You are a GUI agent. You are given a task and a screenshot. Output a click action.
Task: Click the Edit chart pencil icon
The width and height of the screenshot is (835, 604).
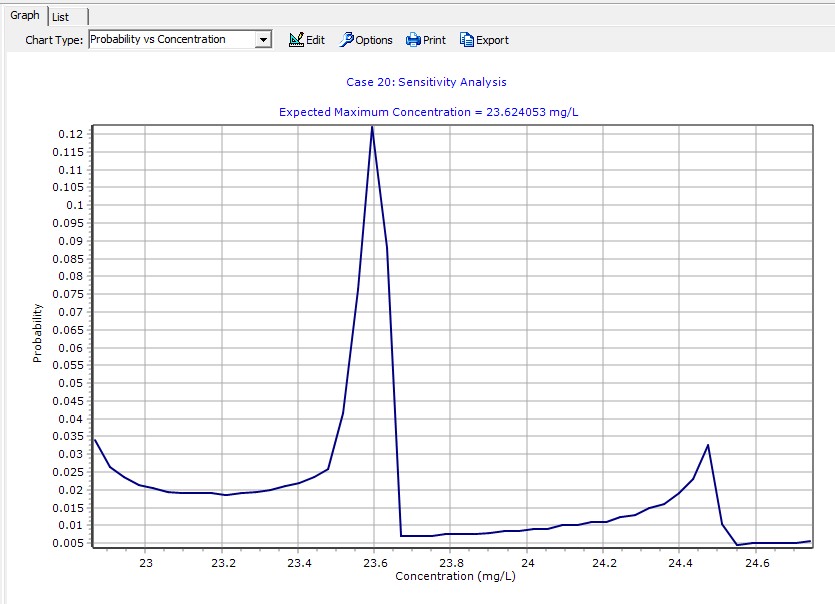coord(296,40)
